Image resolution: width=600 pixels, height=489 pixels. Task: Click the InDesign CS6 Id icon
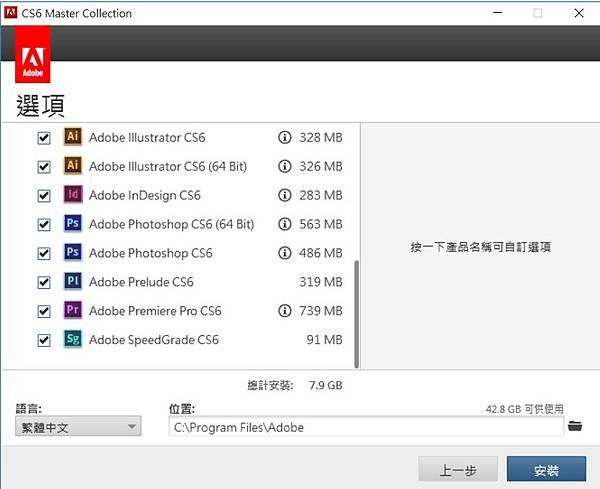tap(73, 194)
